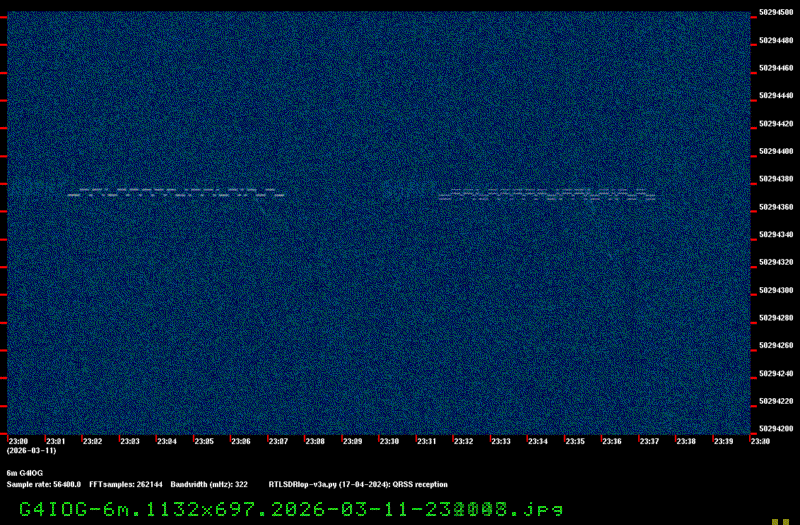The width and height of the screenshot is (800, 525).
Task: Click the 'Bandwidth (mHz): 322' text
Action: point(209,484)
